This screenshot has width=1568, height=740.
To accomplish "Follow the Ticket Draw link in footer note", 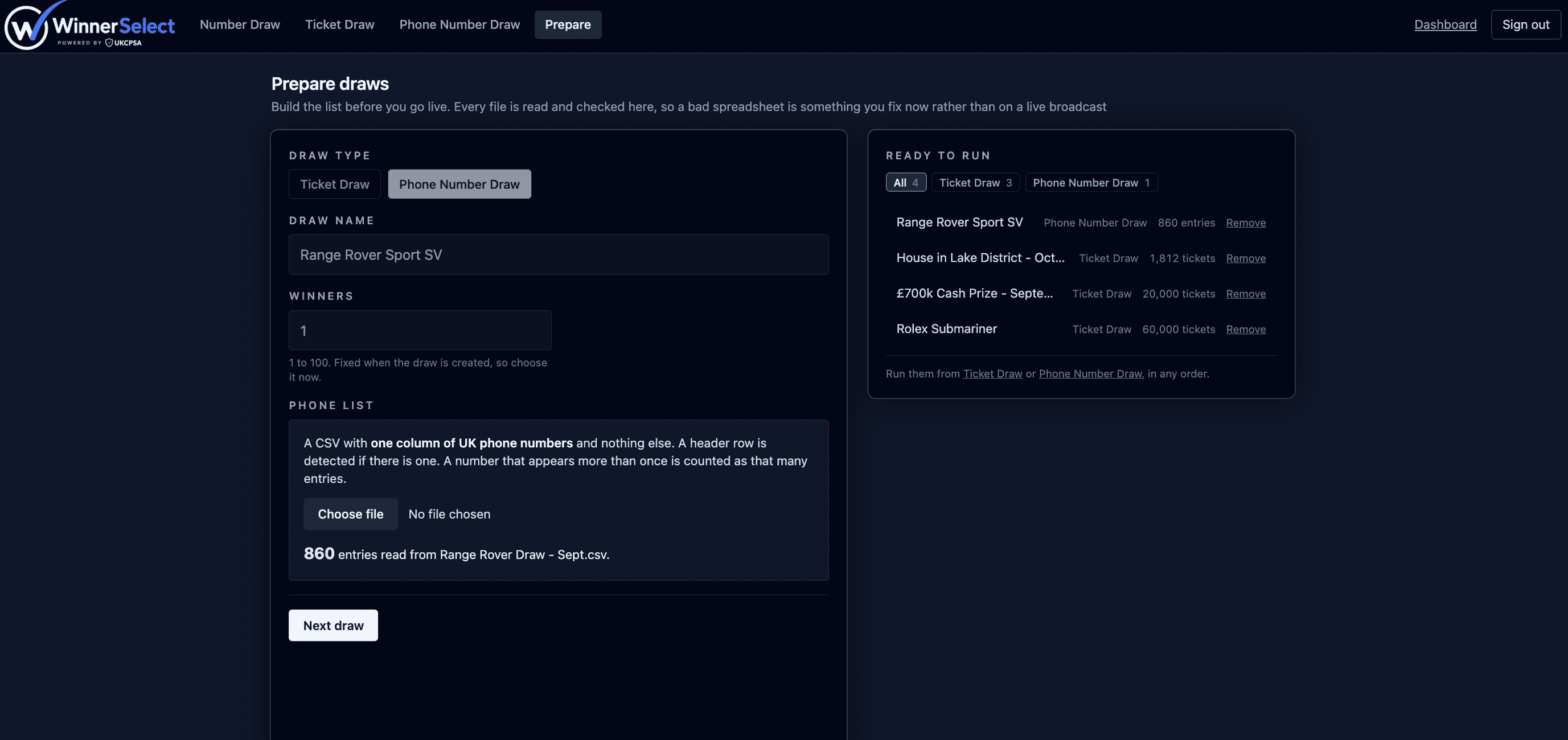I will [x=992, y=373].
